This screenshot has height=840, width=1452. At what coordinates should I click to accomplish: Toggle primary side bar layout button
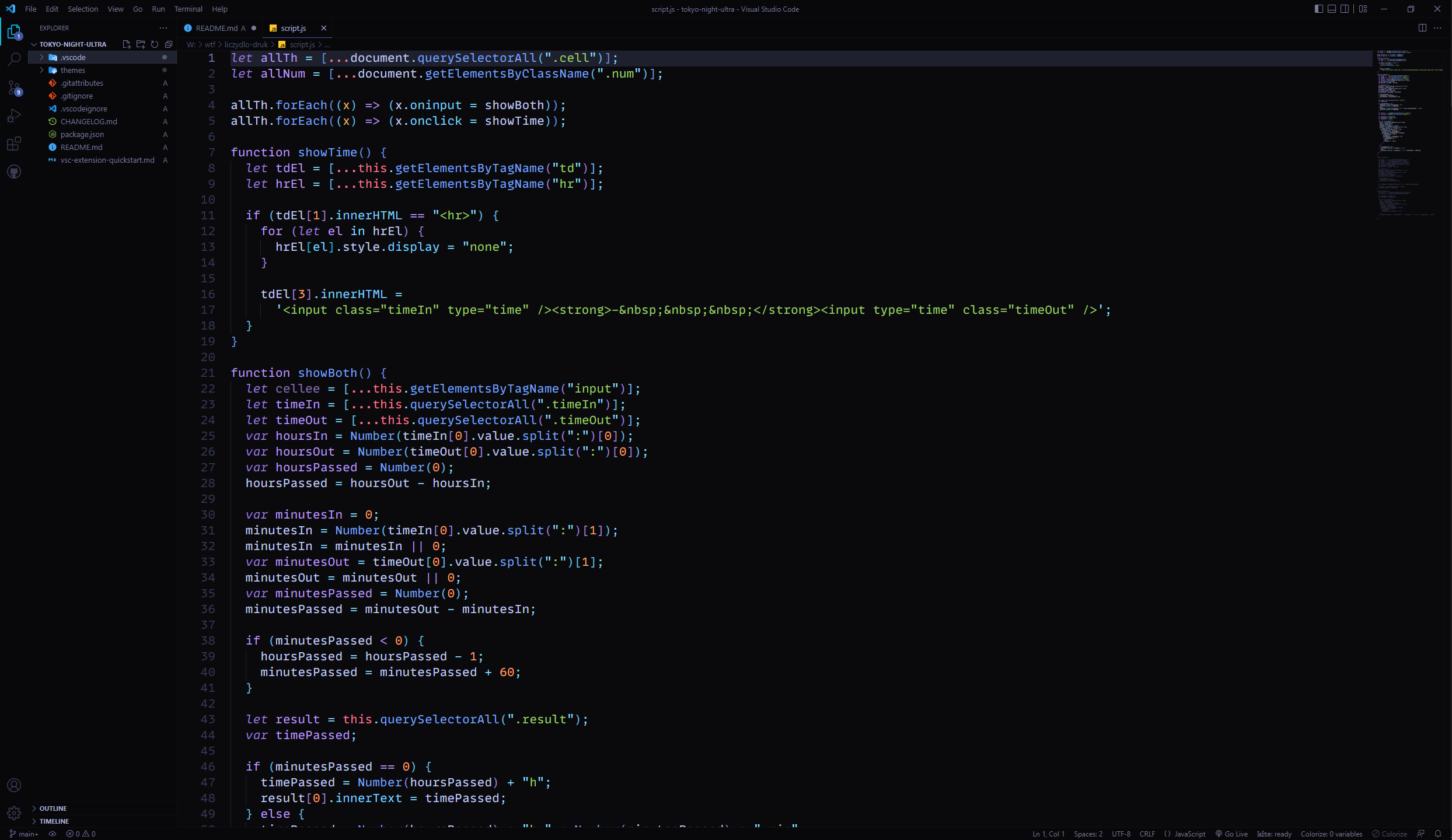[1318, 9]
